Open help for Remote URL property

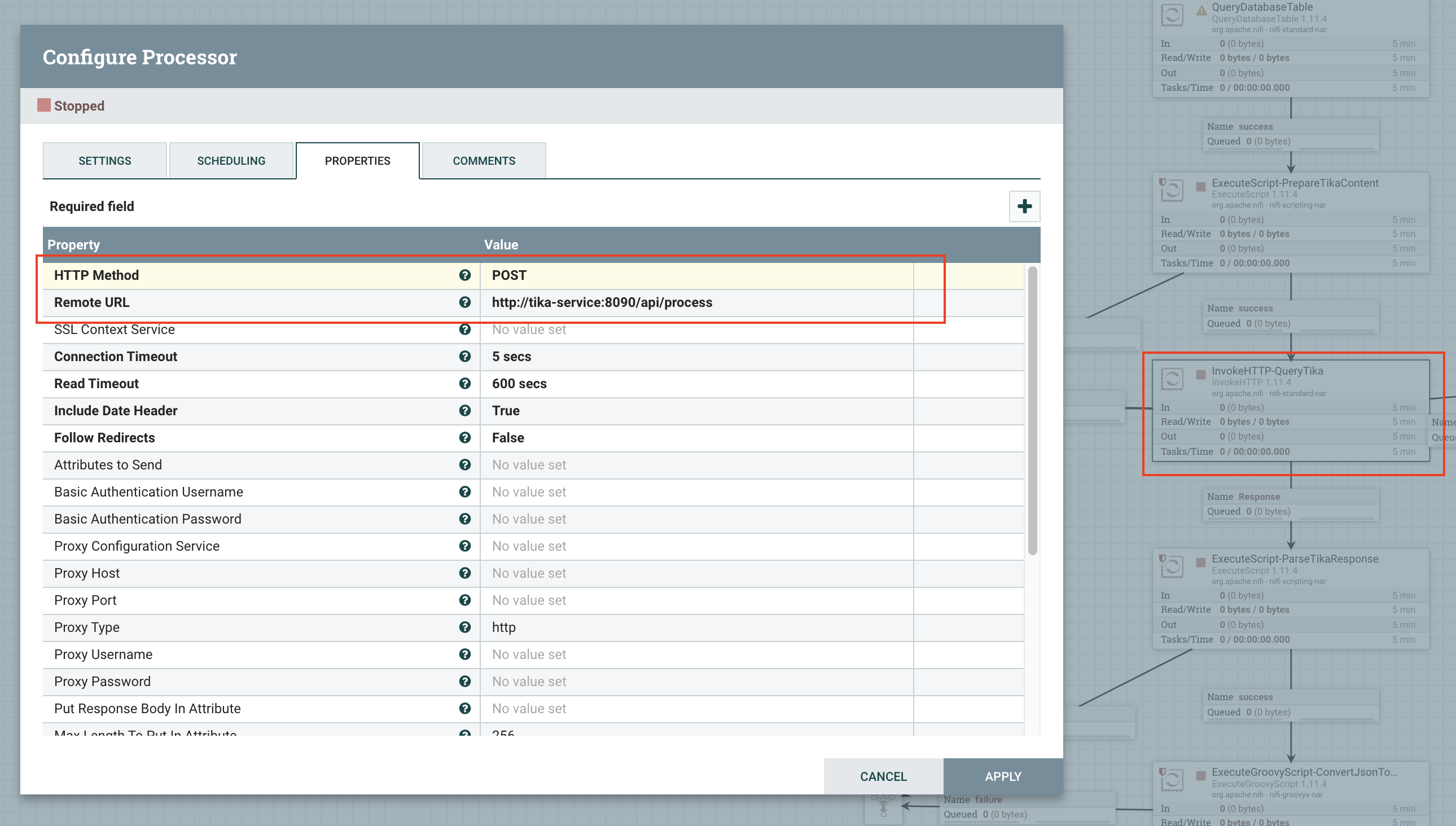(464, 302)
